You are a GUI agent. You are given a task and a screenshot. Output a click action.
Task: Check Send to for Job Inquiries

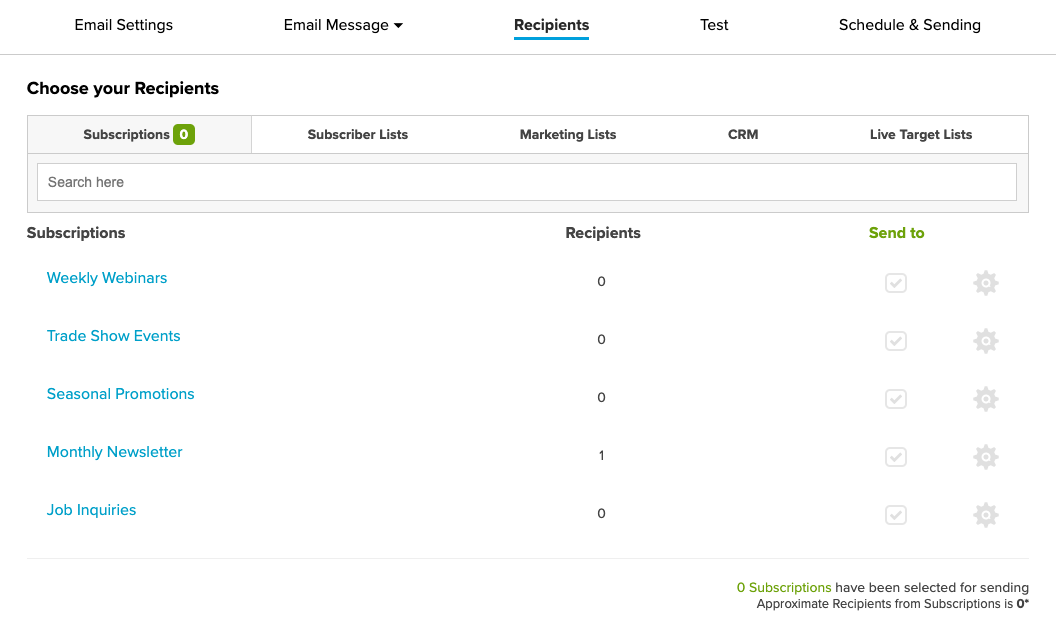click(896, 515)
